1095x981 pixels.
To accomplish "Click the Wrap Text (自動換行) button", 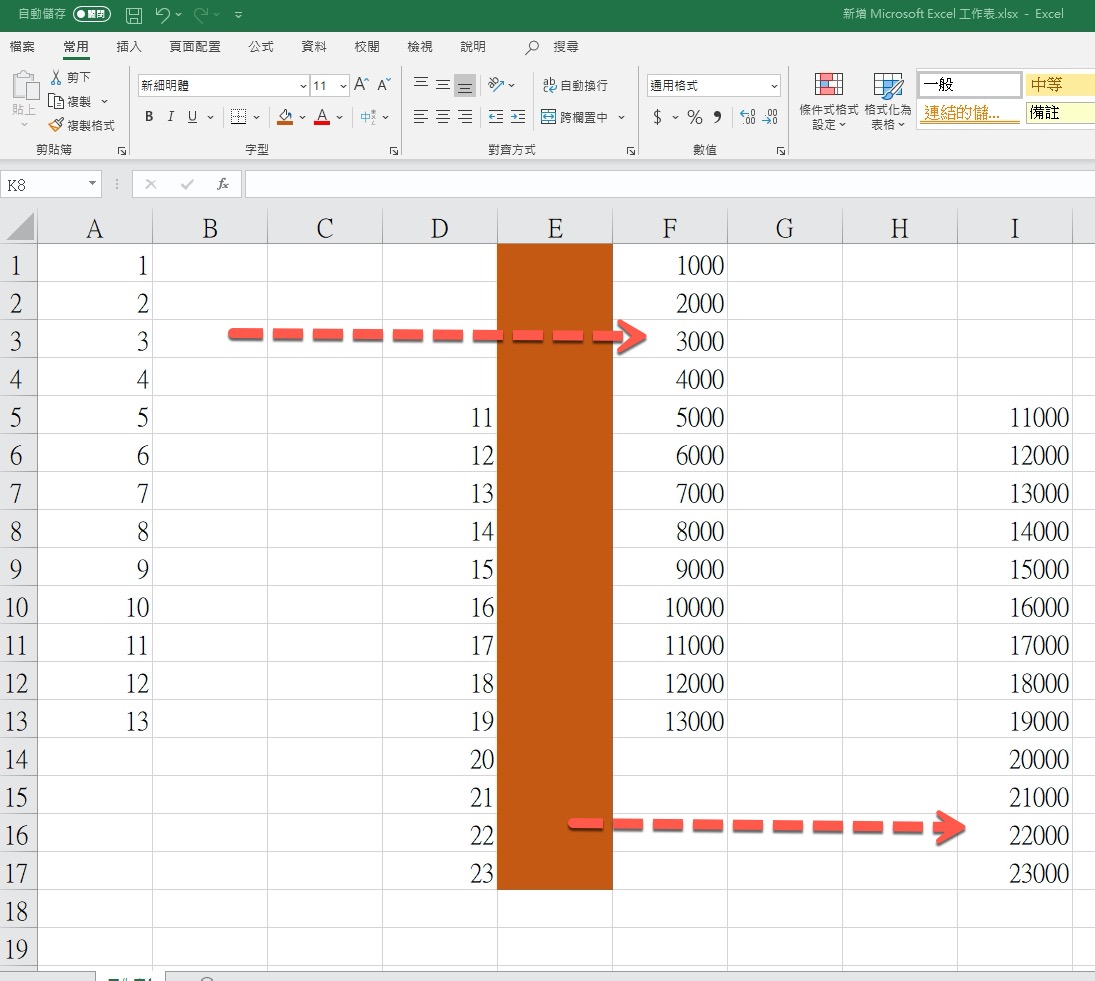I will coord(575,86).
